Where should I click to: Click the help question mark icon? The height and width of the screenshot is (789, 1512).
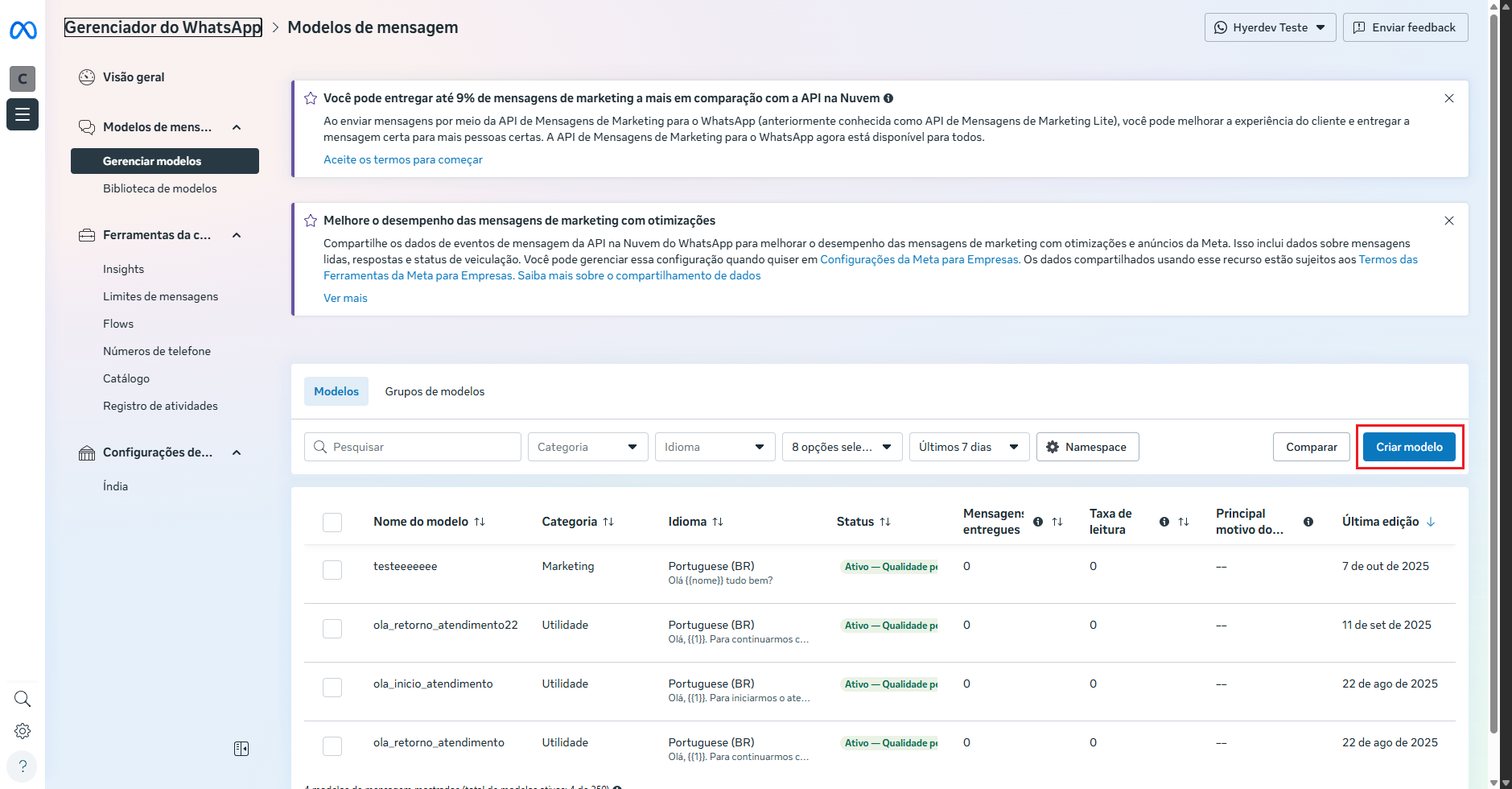23,766
